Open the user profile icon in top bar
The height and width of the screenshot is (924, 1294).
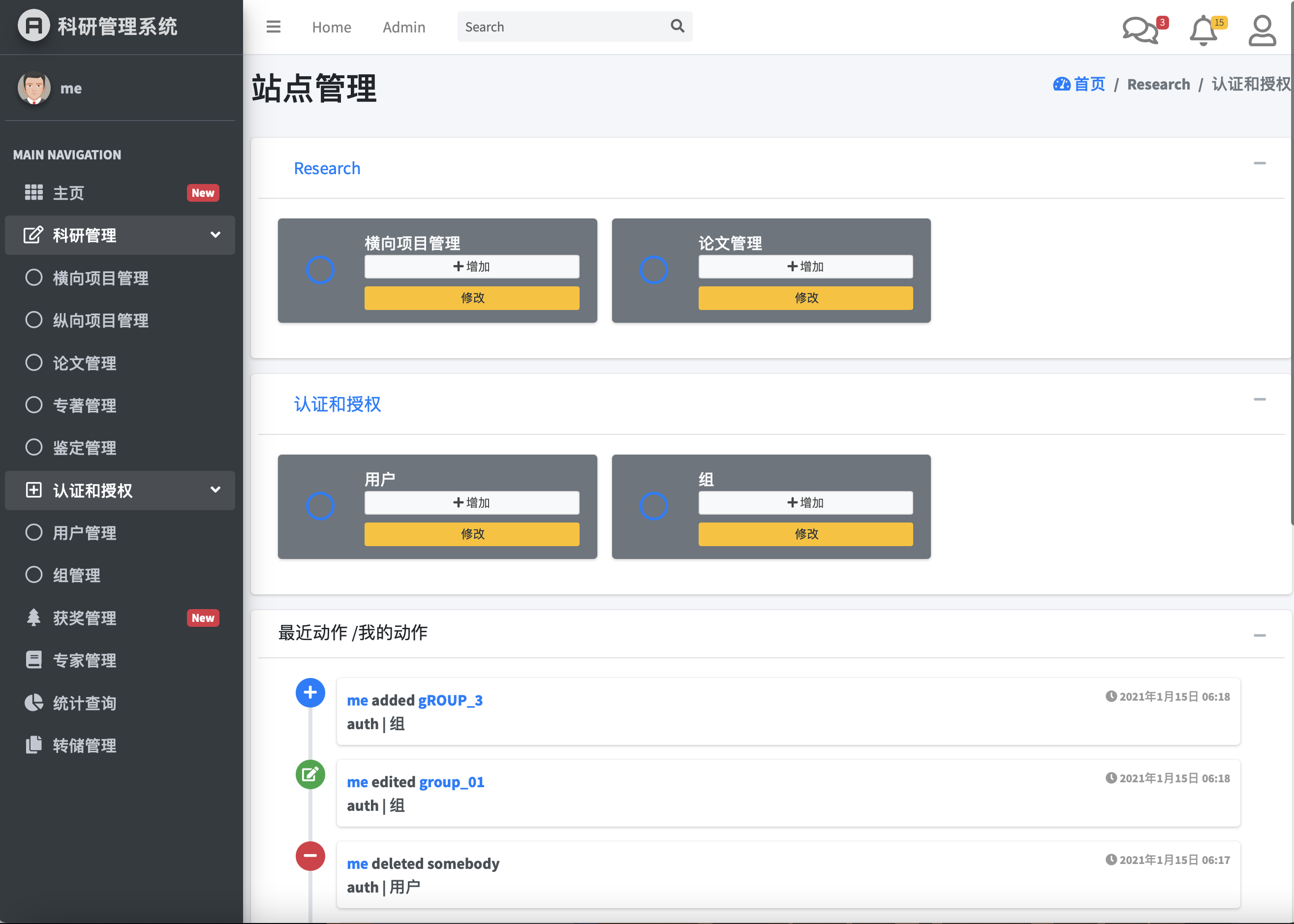click(1262, 31)
